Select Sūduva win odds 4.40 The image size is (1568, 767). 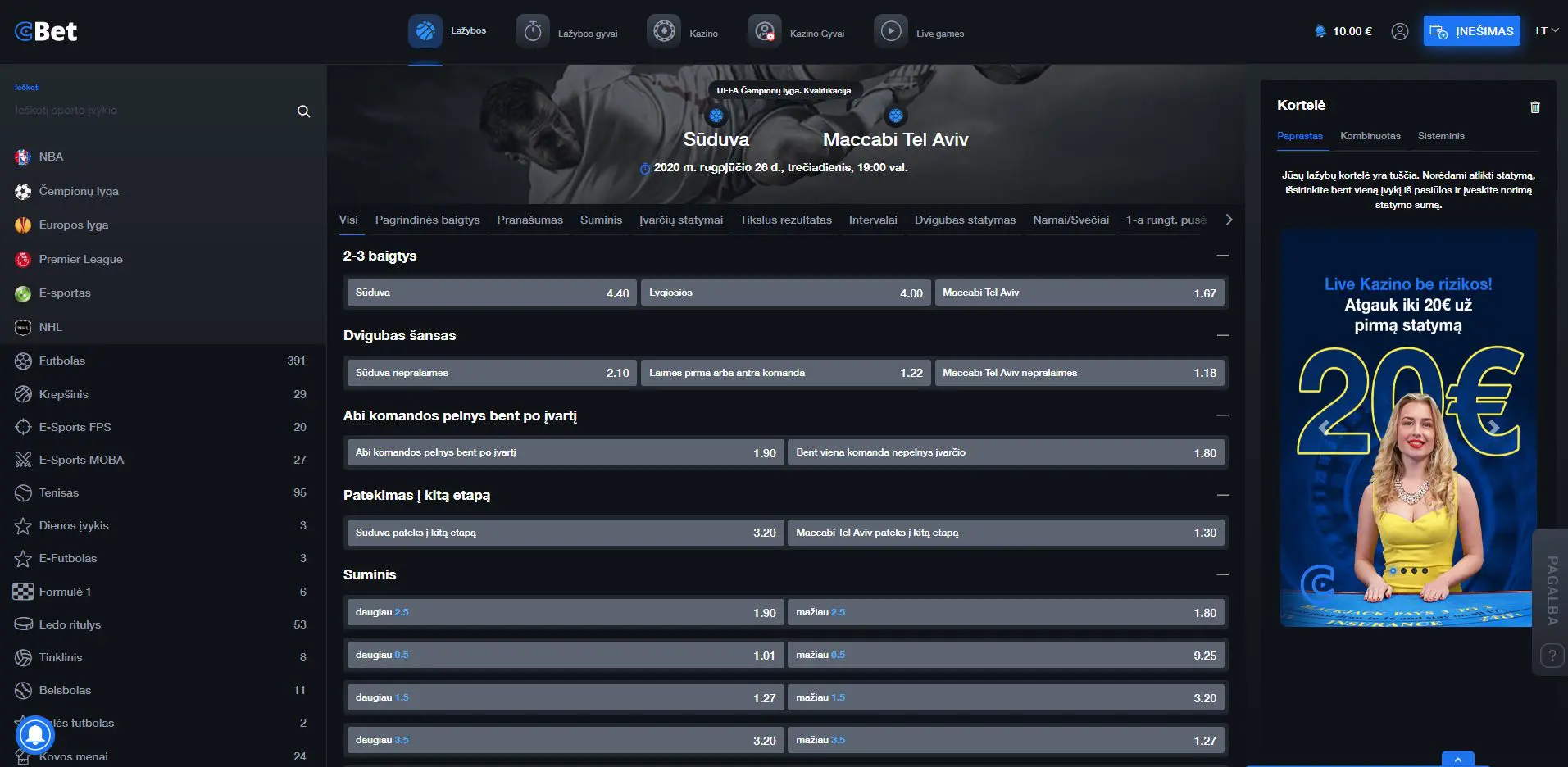[492, 293]
